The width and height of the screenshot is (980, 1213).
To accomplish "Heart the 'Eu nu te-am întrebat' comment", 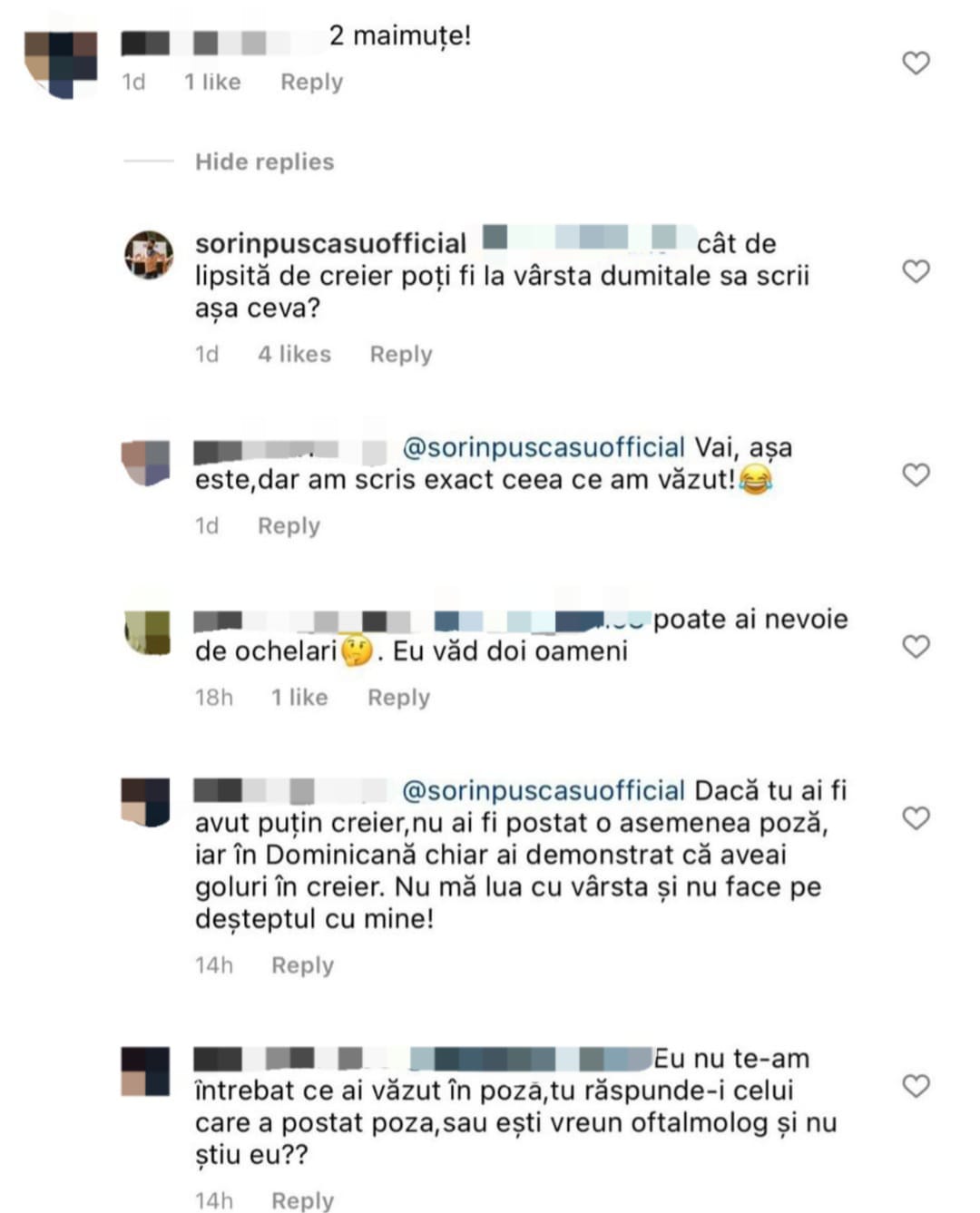I will click(x=916, y=1086).
